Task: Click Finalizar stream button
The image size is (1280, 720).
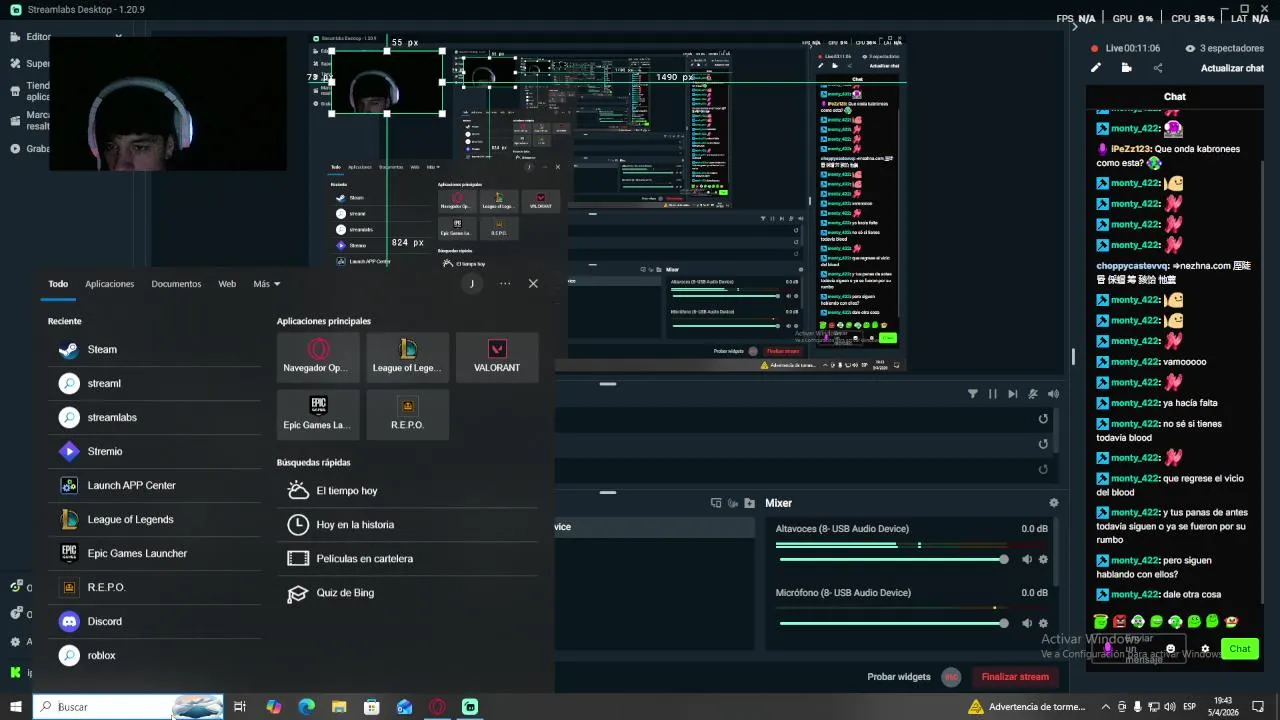Action: click(1015, 677)
